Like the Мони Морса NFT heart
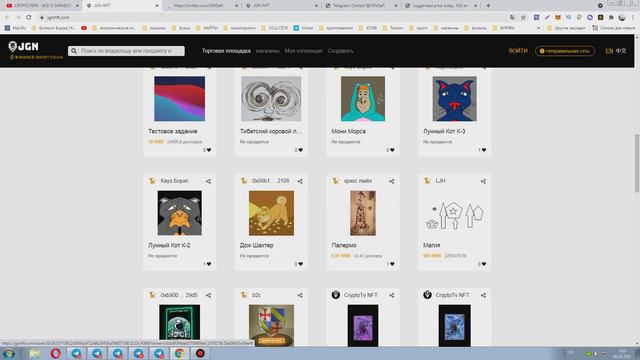 [x=392, y=150]
